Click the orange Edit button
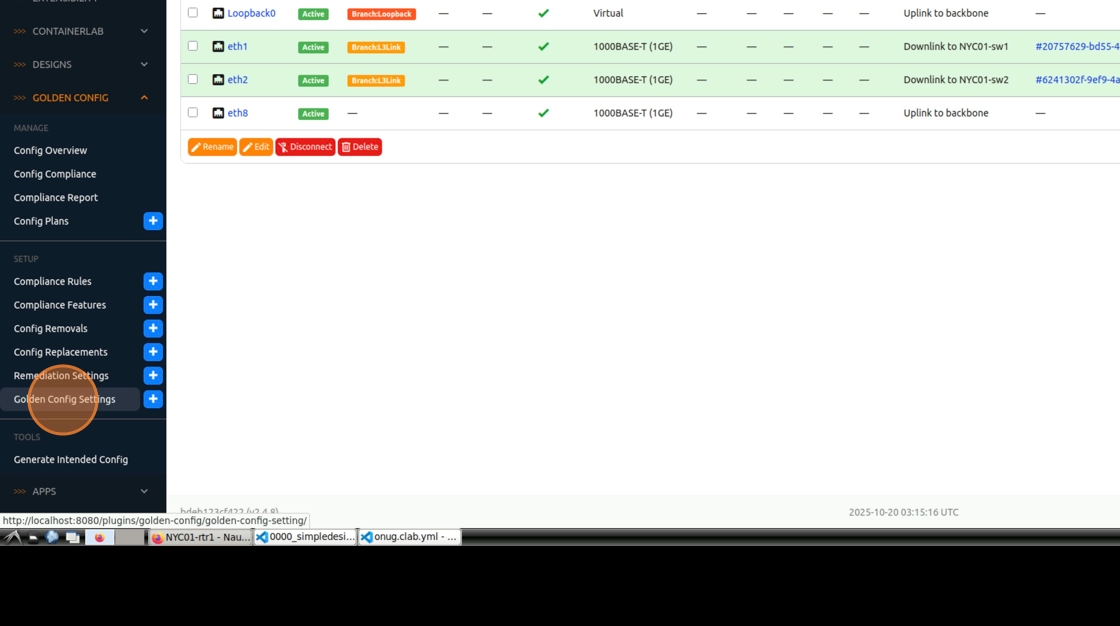Image resolution: width=1120 pixels, height=626 pixels. coord(256,146)
